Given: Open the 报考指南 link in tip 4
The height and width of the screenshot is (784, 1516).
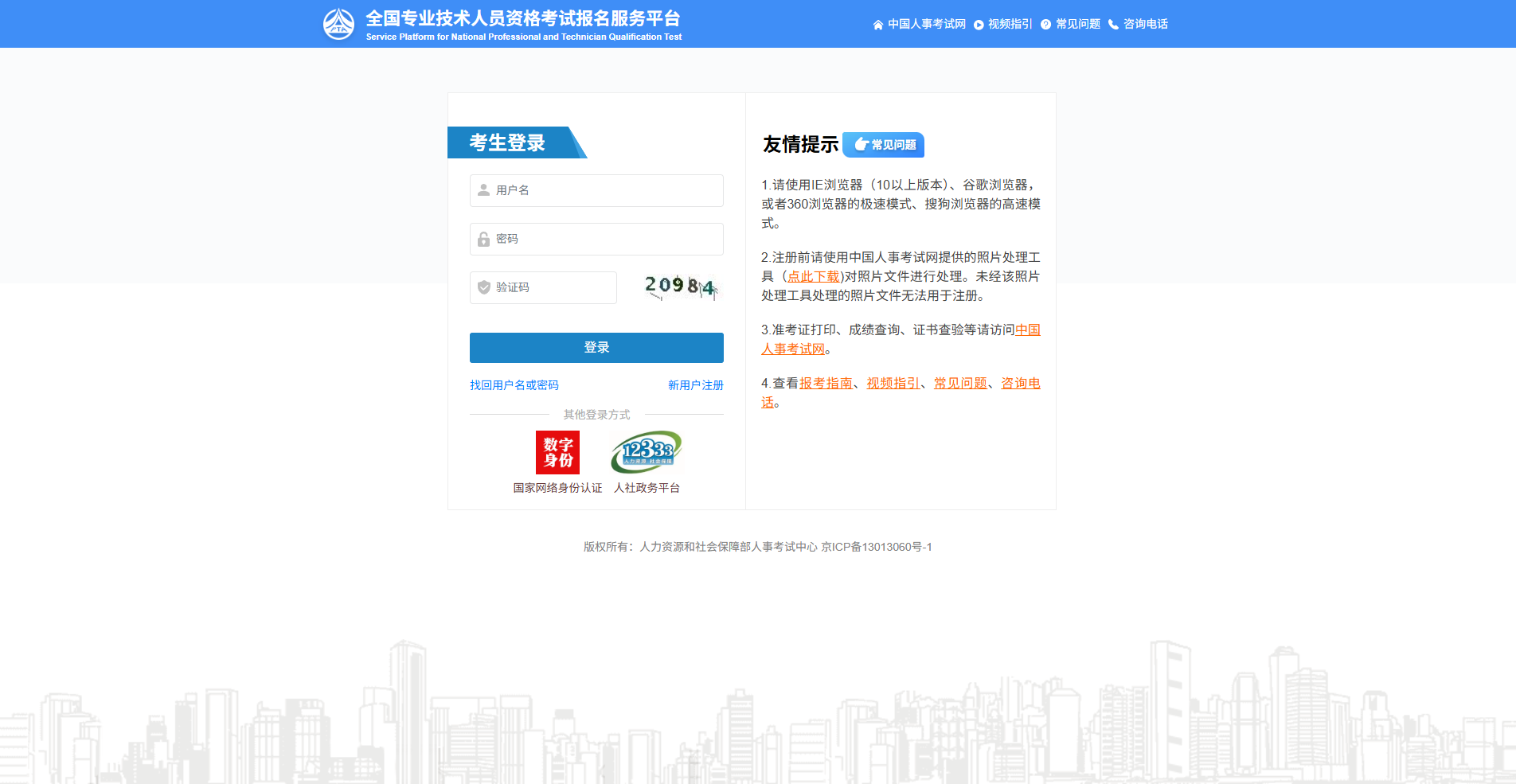Looking at the screenshot, I should click(x=825, y=383).
